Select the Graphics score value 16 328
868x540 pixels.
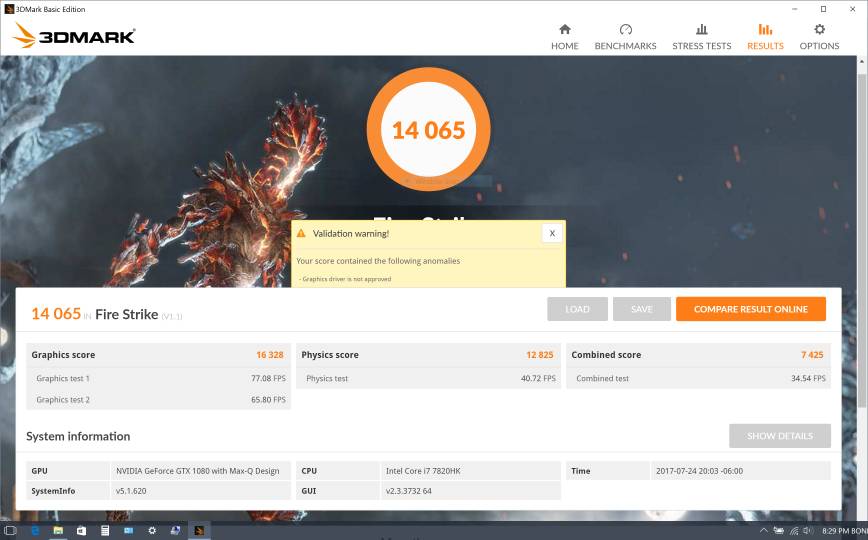click(270, 354)
